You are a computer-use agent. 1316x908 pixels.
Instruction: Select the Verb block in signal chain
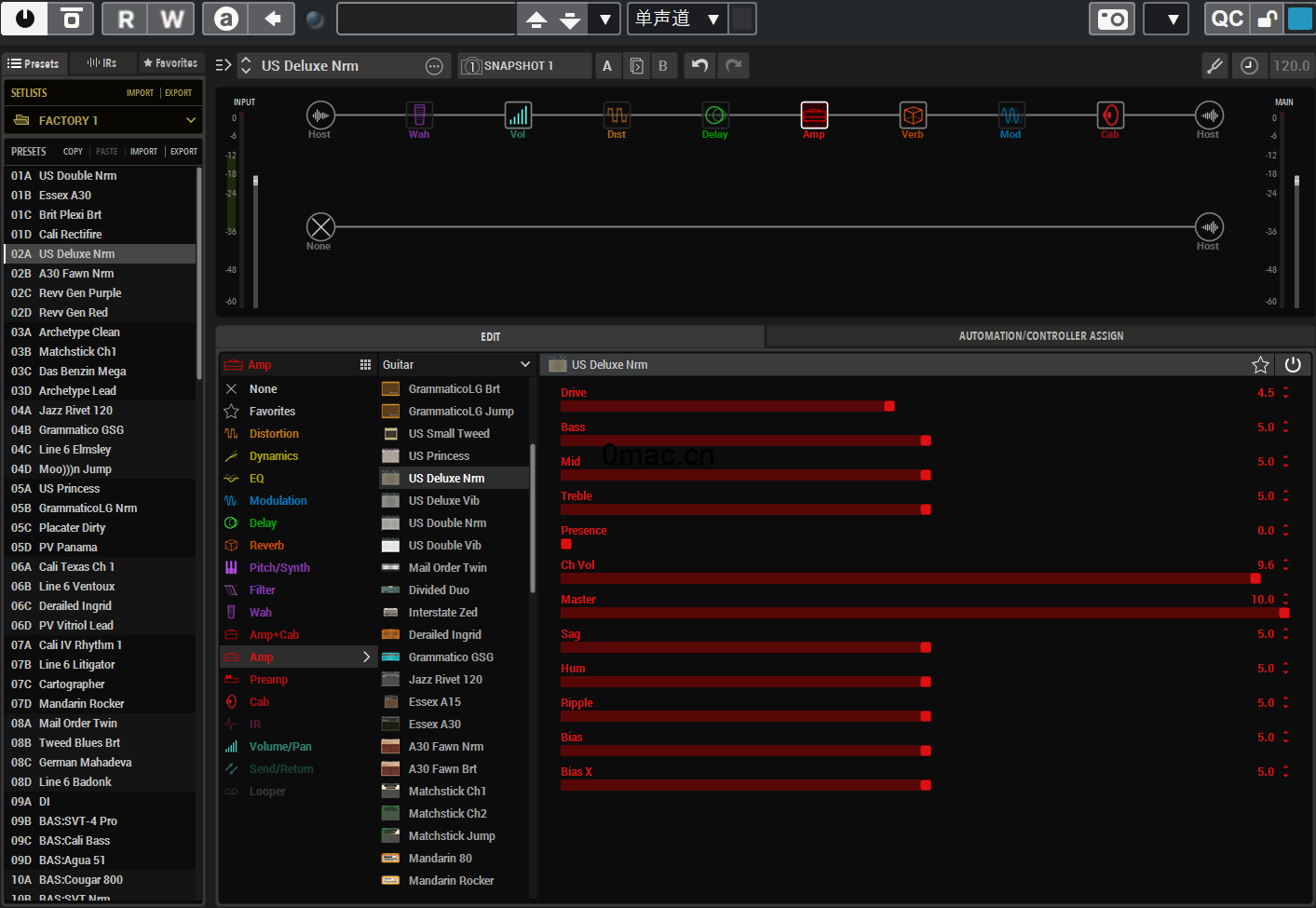(913, 115)
